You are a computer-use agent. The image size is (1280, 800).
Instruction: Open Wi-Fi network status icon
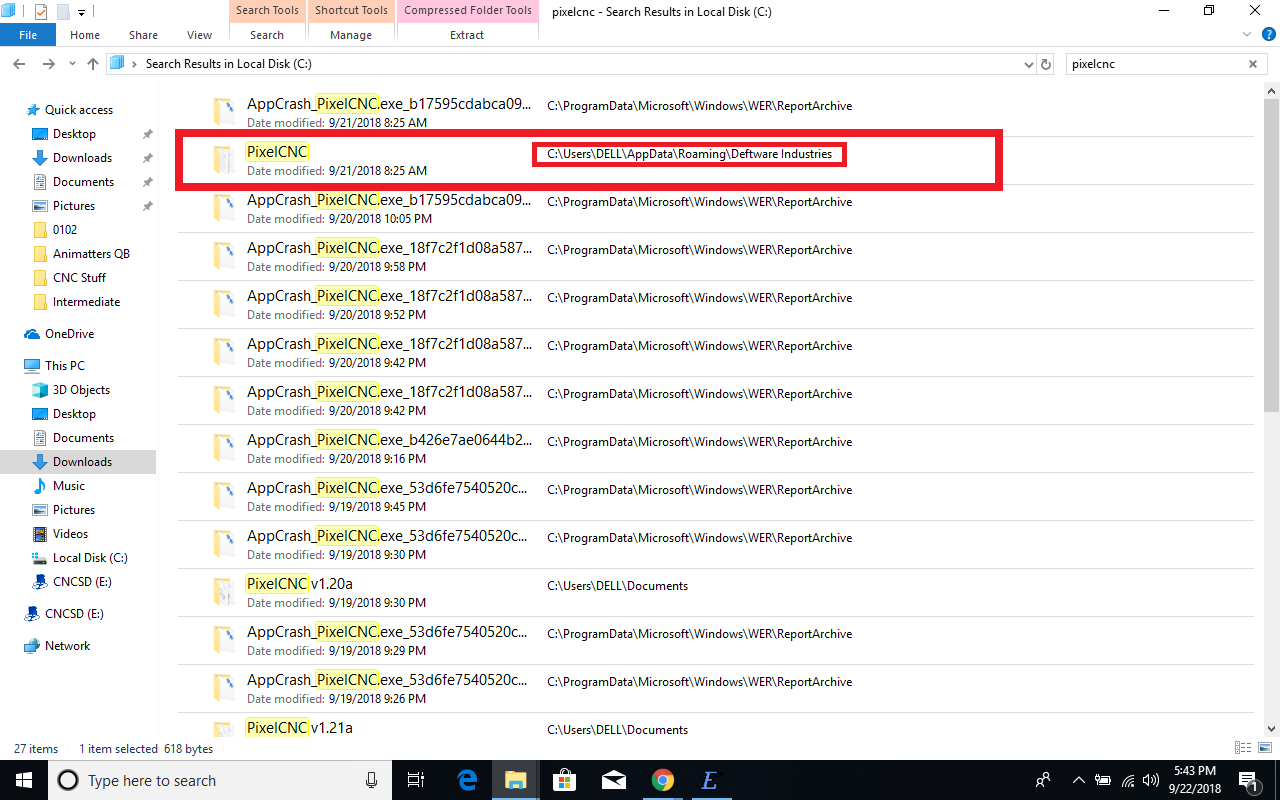tap(1129, 780)
